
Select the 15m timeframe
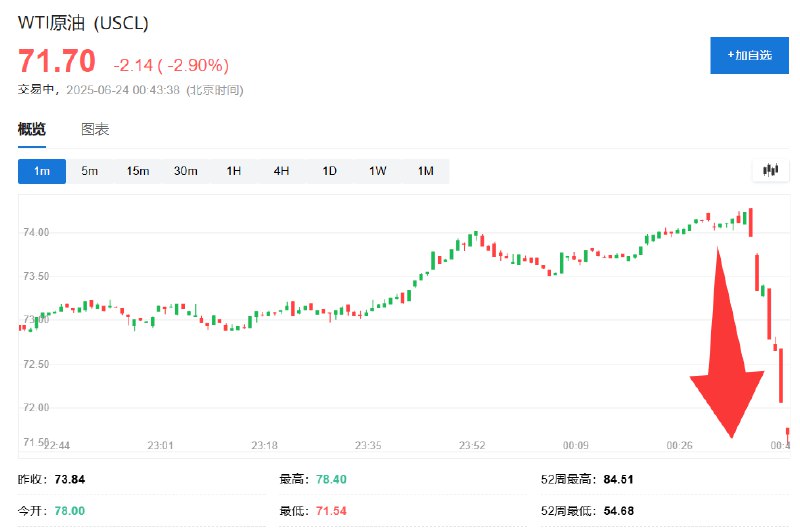(138, 171)
